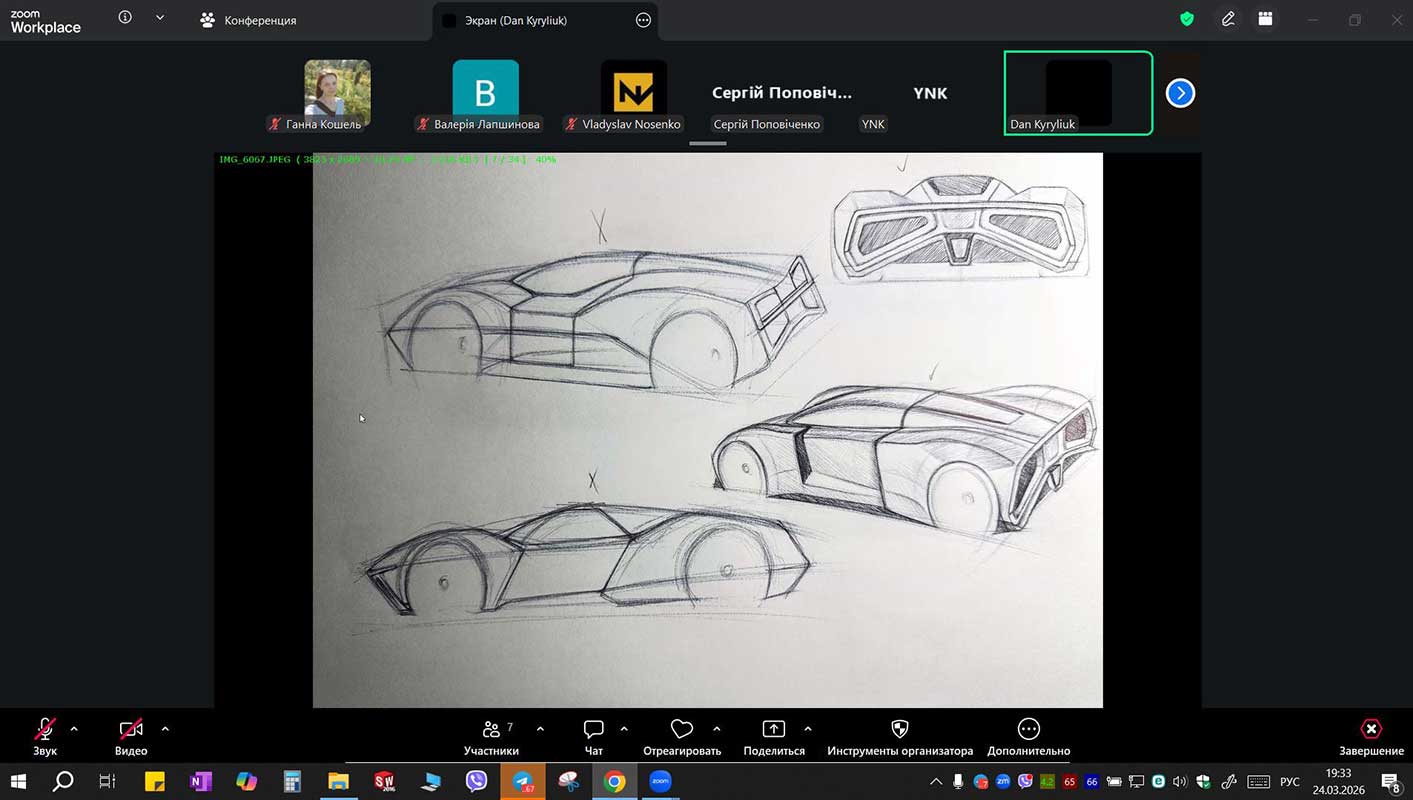The height and width of the screenshot is (800, 1413).
Task: Click the React heart icon
Action: (x=682, y=730)
